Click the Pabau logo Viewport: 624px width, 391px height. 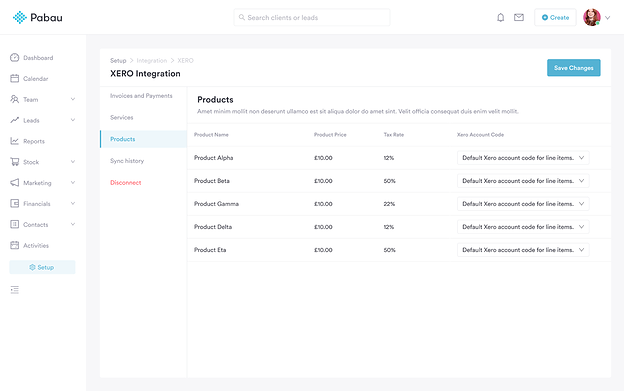[38, 18]
